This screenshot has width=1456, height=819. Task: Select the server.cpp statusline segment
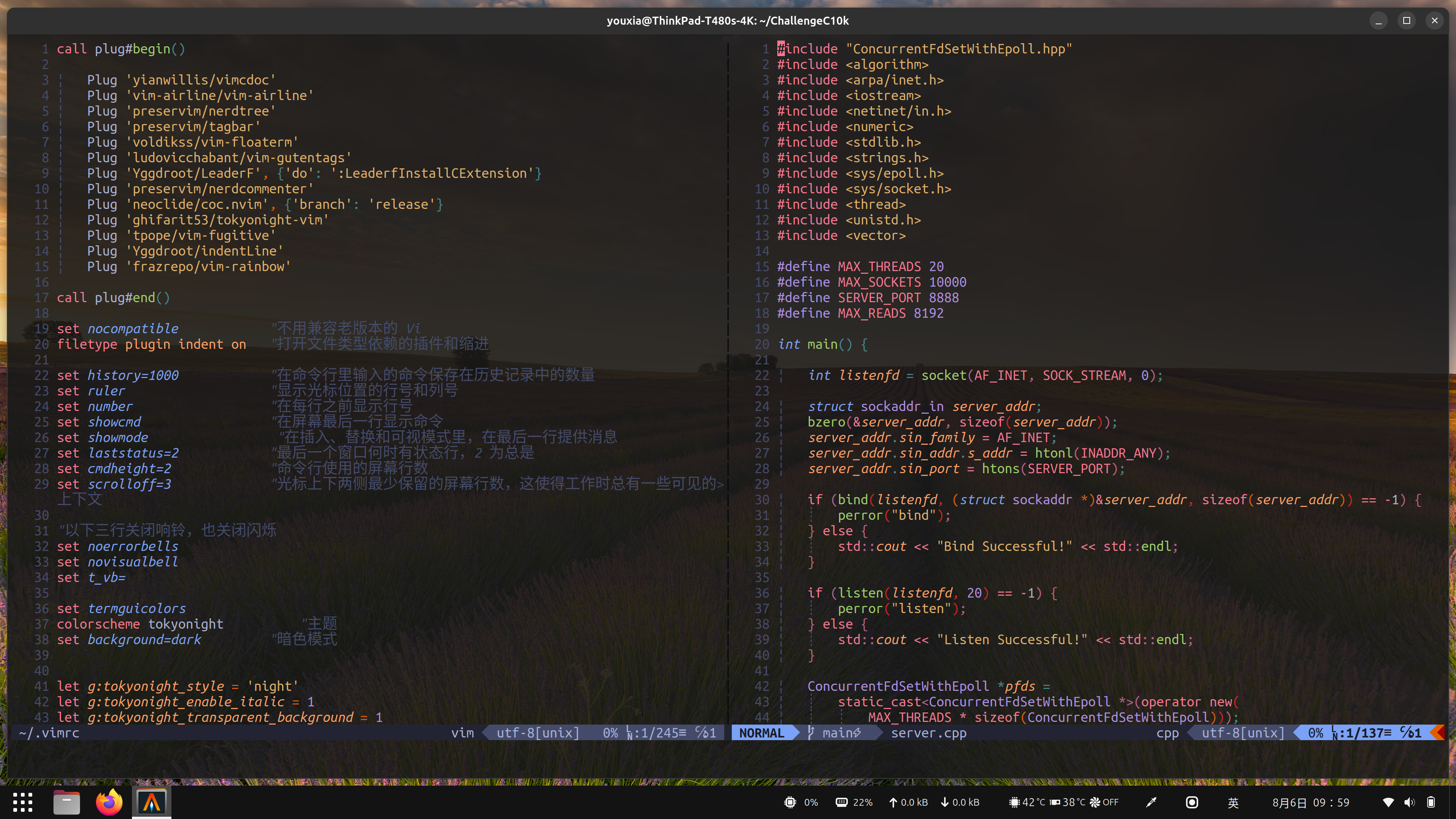929,733
